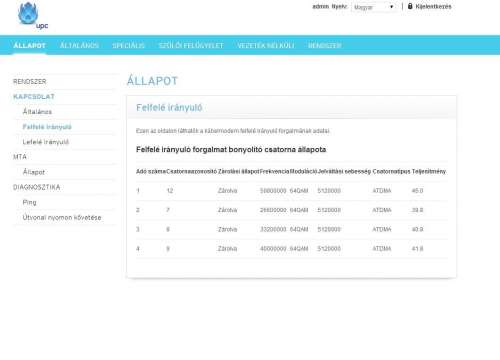Click the admin username text
This screenshot has height=360, width=500.
tap(321, 6)
